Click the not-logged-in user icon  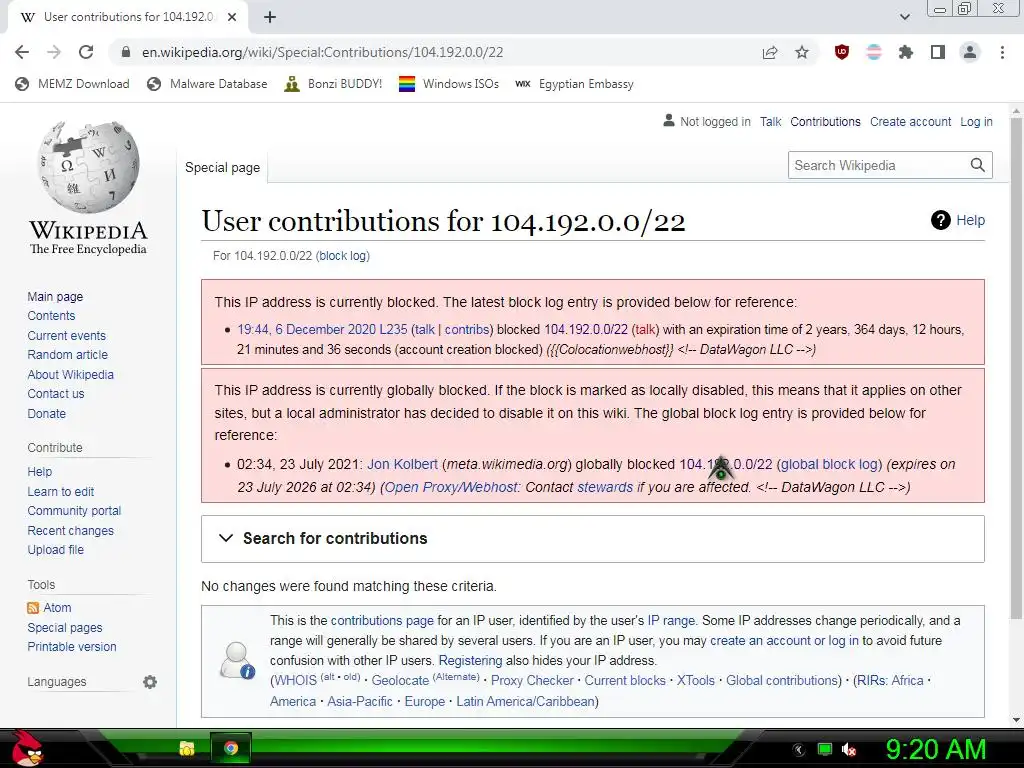[x=668, y=121]
